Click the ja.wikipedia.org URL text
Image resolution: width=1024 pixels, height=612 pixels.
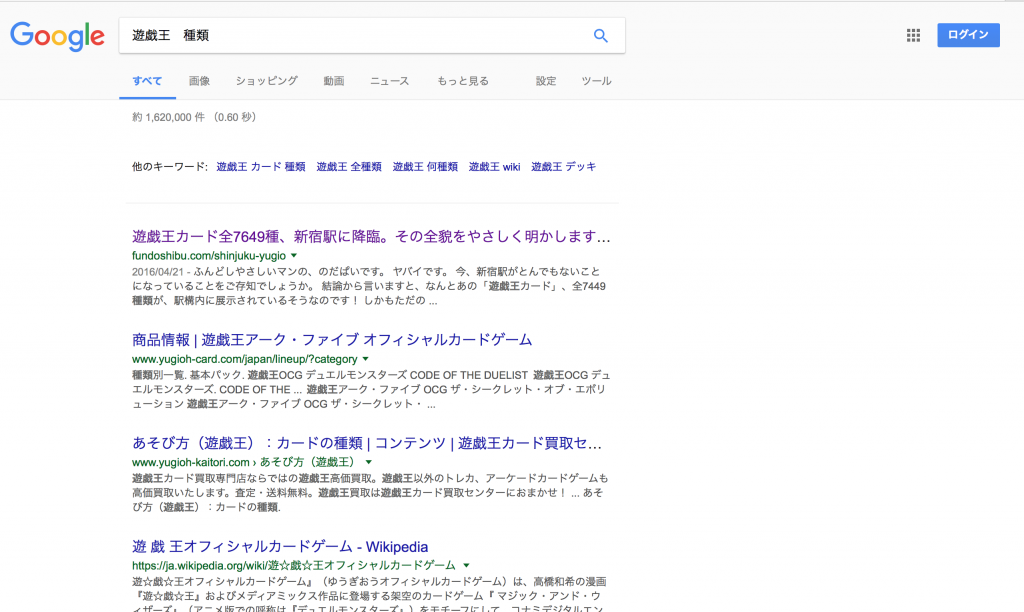click(x=294, y=565)
